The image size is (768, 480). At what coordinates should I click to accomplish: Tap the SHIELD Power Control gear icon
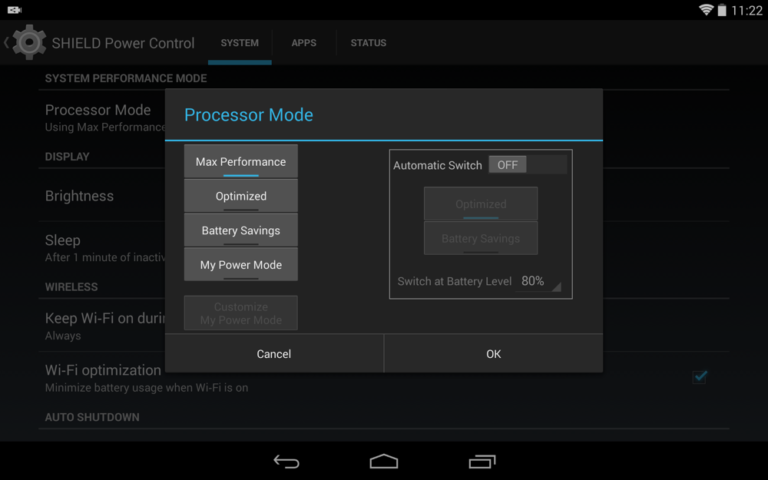(x=29, y=43)
